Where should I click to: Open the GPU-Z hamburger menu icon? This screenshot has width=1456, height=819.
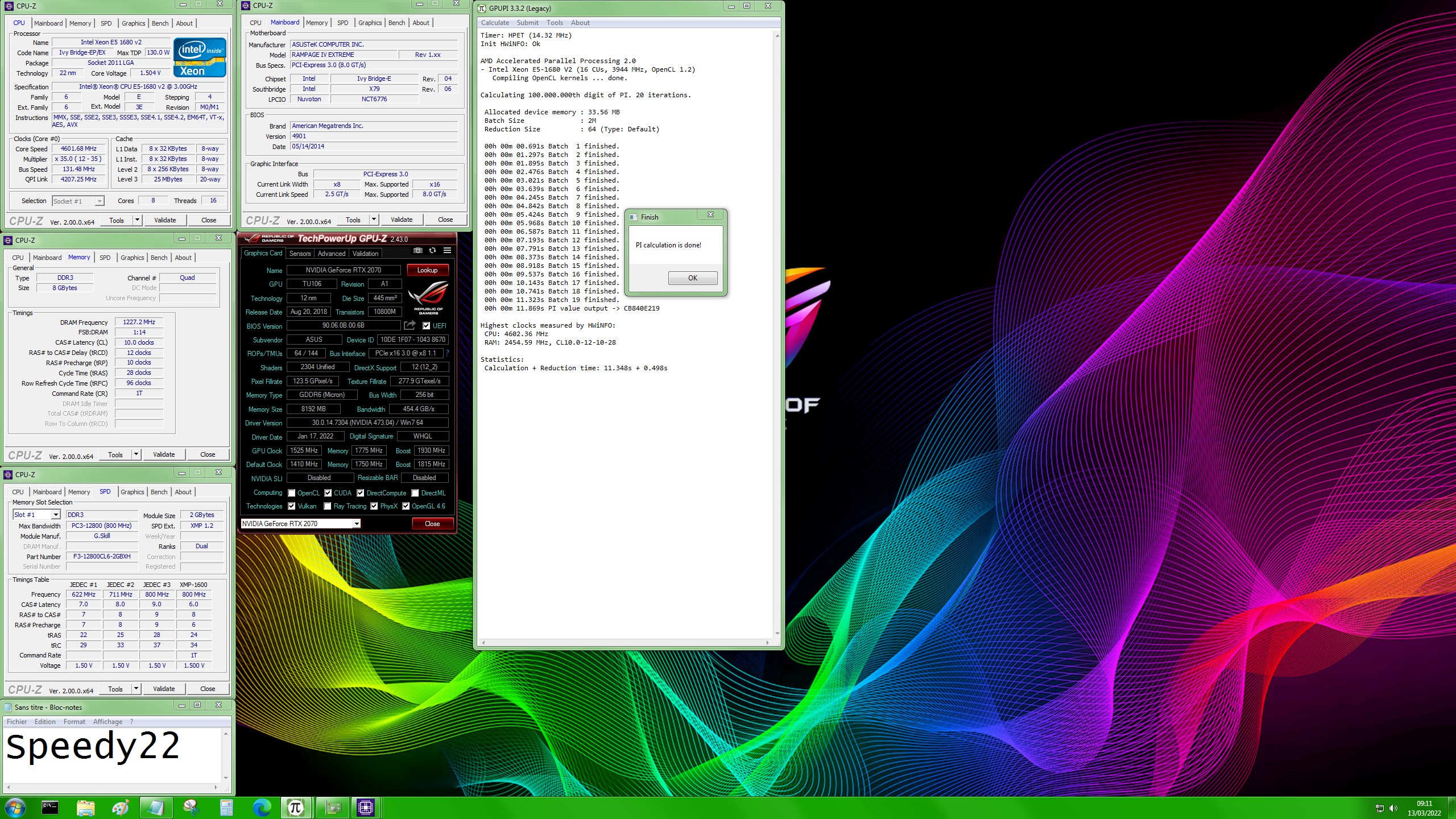point(448,251)
